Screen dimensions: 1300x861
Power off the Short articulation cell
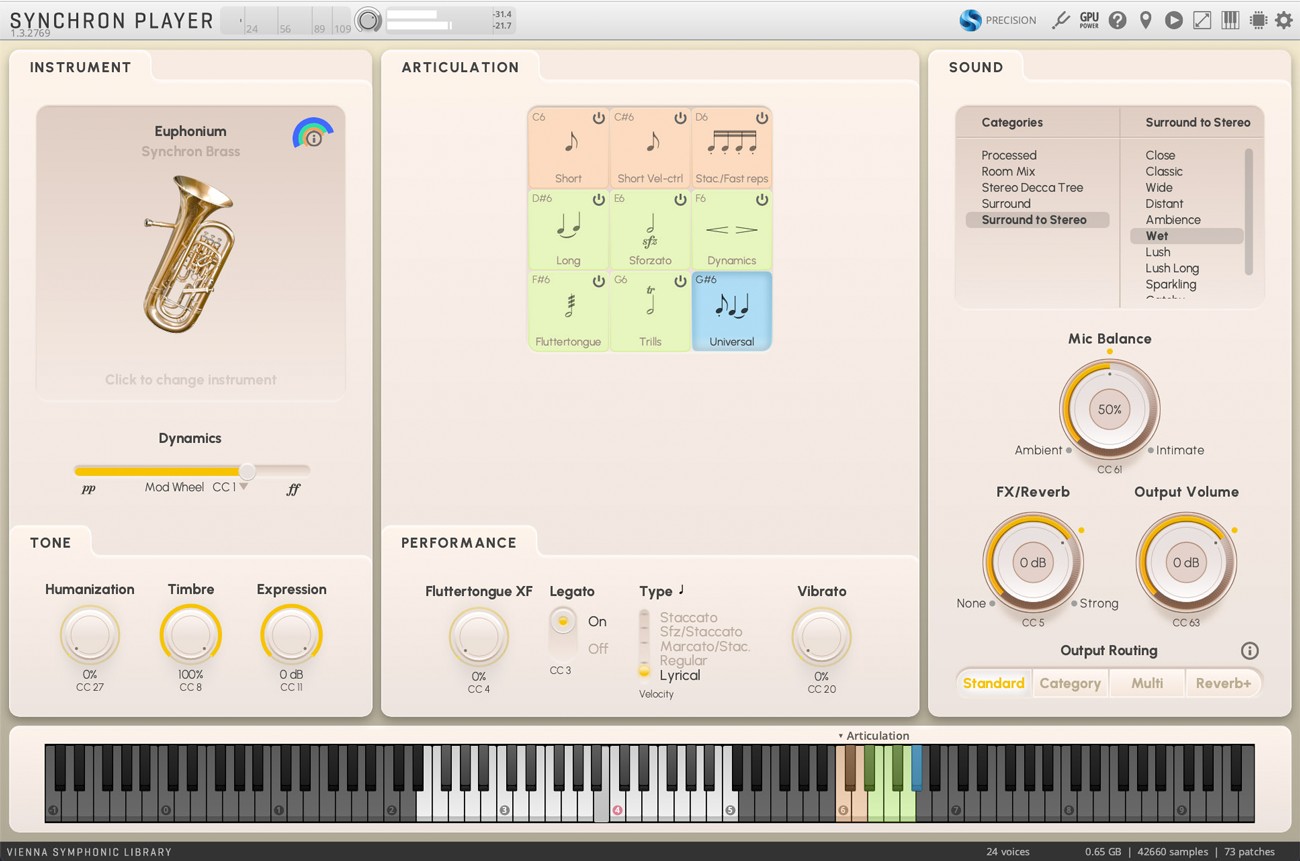(x=598, y=116)
